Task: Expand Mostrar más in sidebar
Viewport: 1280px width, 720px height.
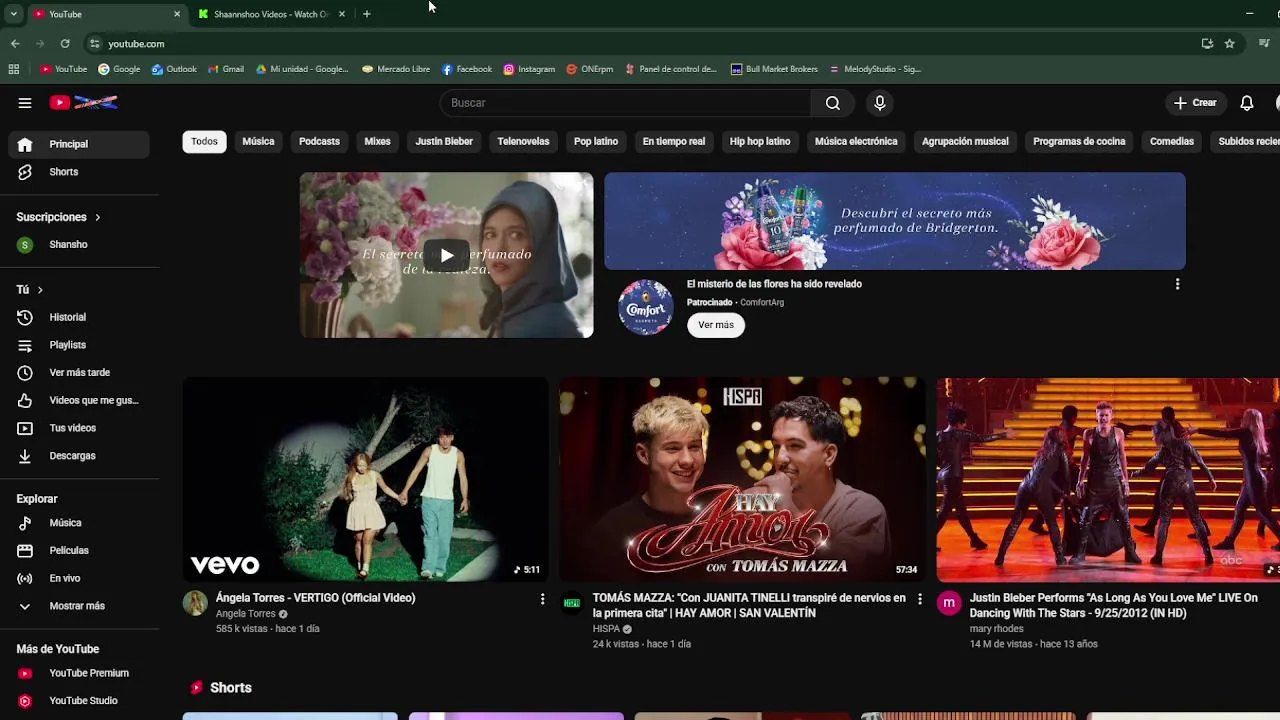Action: point(78,606)
